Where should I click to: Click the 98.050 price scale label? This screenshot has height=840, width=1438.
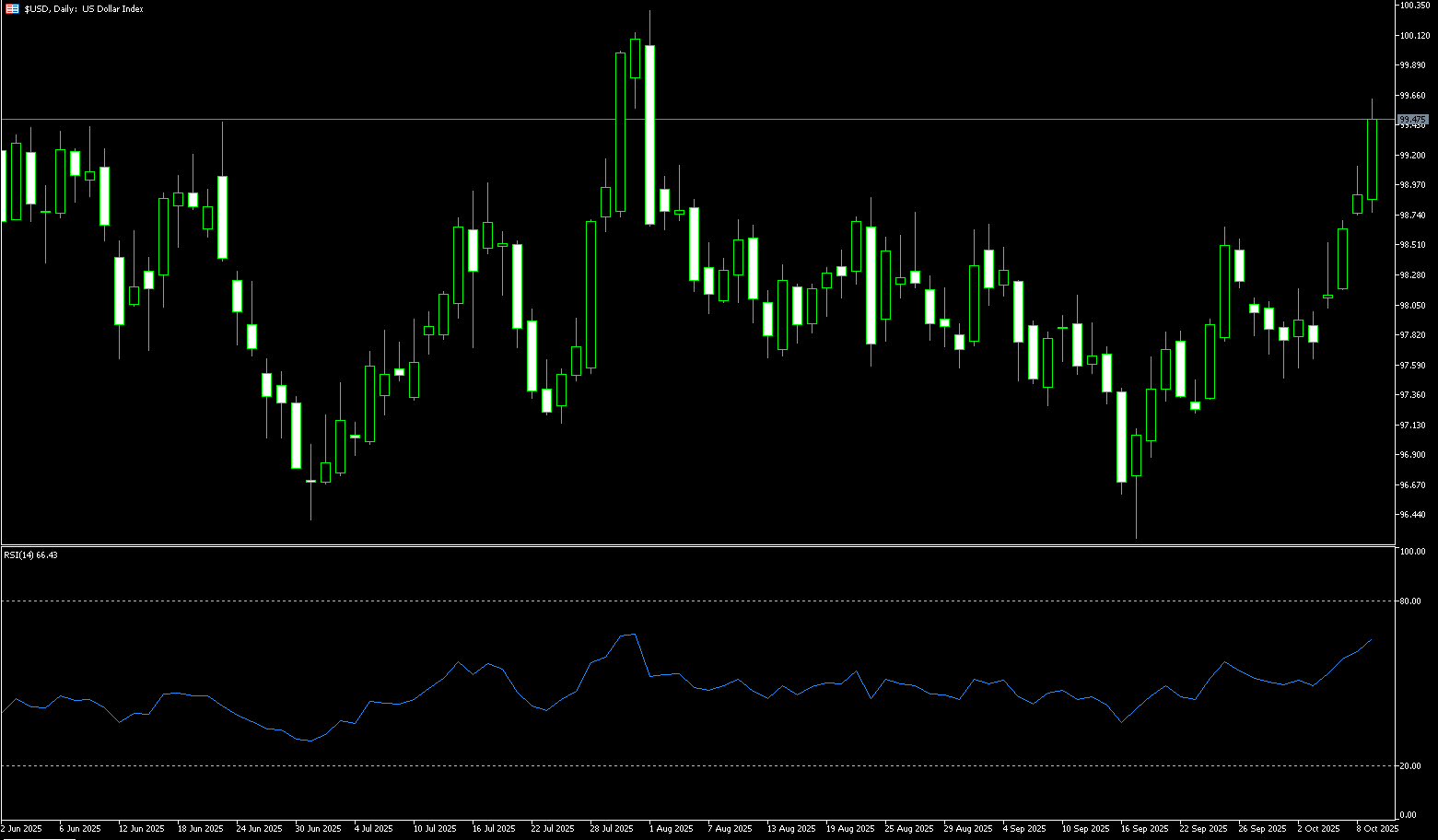(x=1413, y=306)
